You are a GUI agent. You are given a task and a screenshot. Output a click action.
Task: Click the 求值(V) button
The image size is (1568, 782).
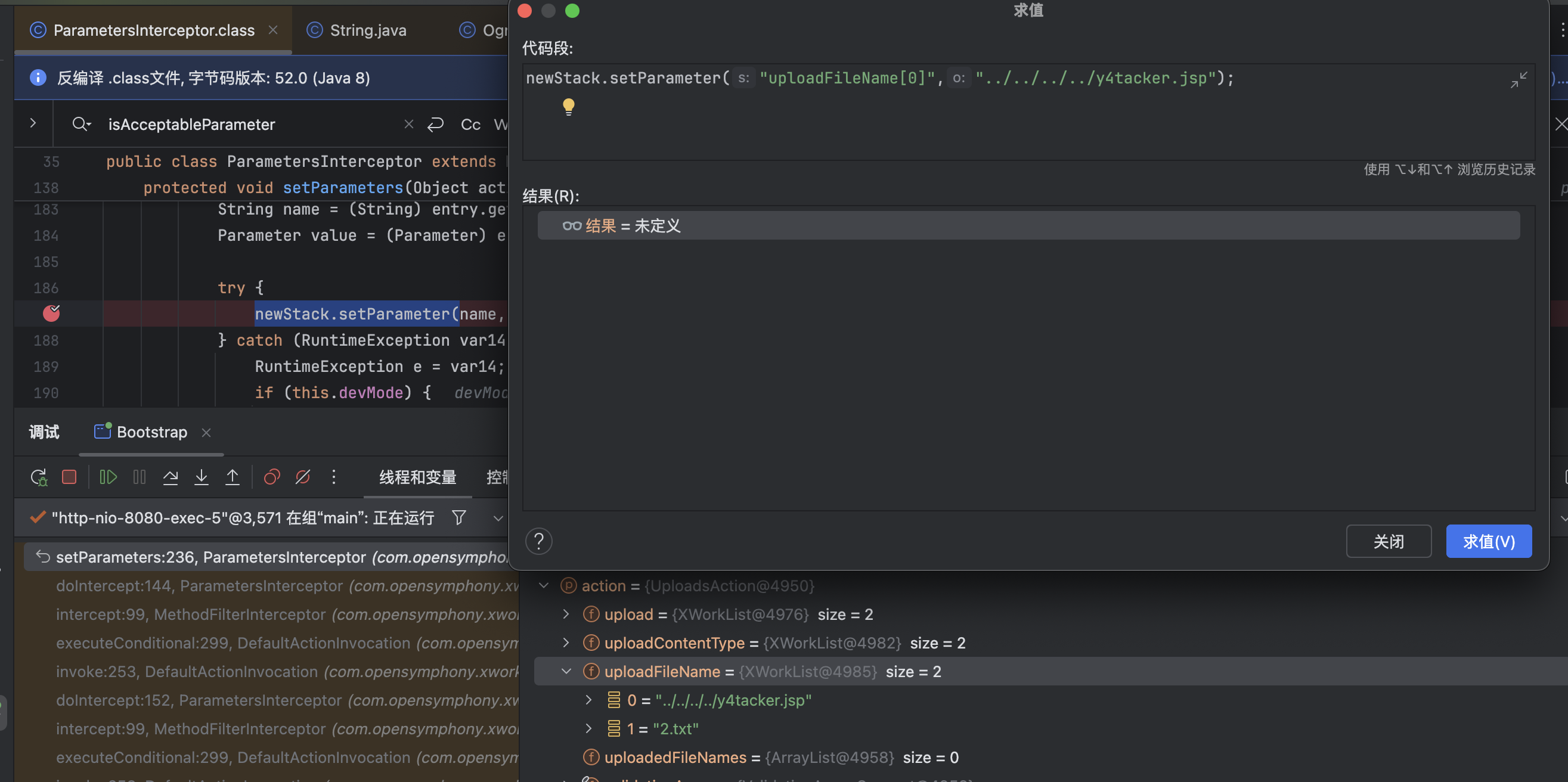click(1488, 541)
